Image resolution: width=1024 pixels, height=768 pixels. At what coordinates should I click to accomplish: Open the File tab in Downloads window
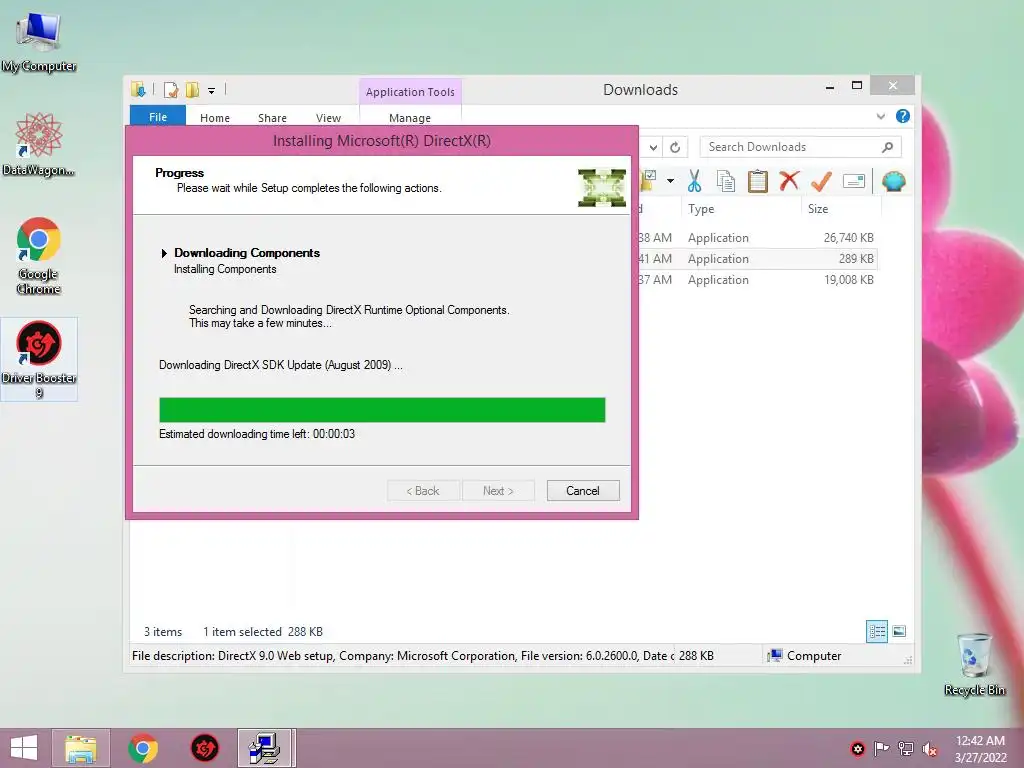point(158,117)
